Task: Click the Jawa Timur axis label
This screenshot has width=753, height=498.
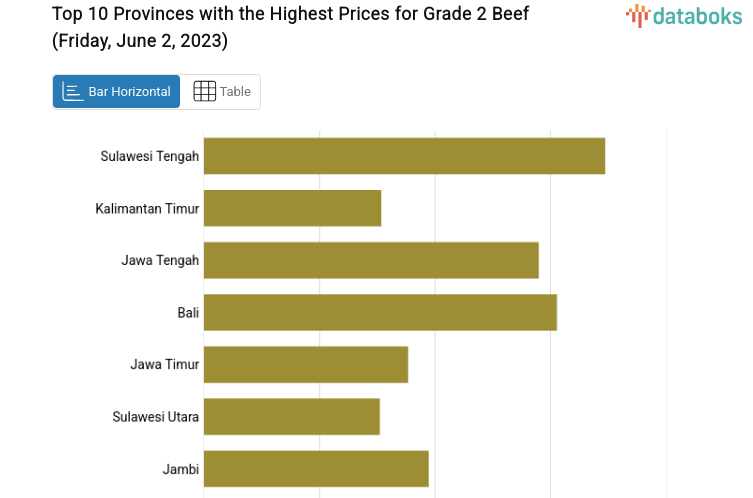Action: [x=164, y=364]
